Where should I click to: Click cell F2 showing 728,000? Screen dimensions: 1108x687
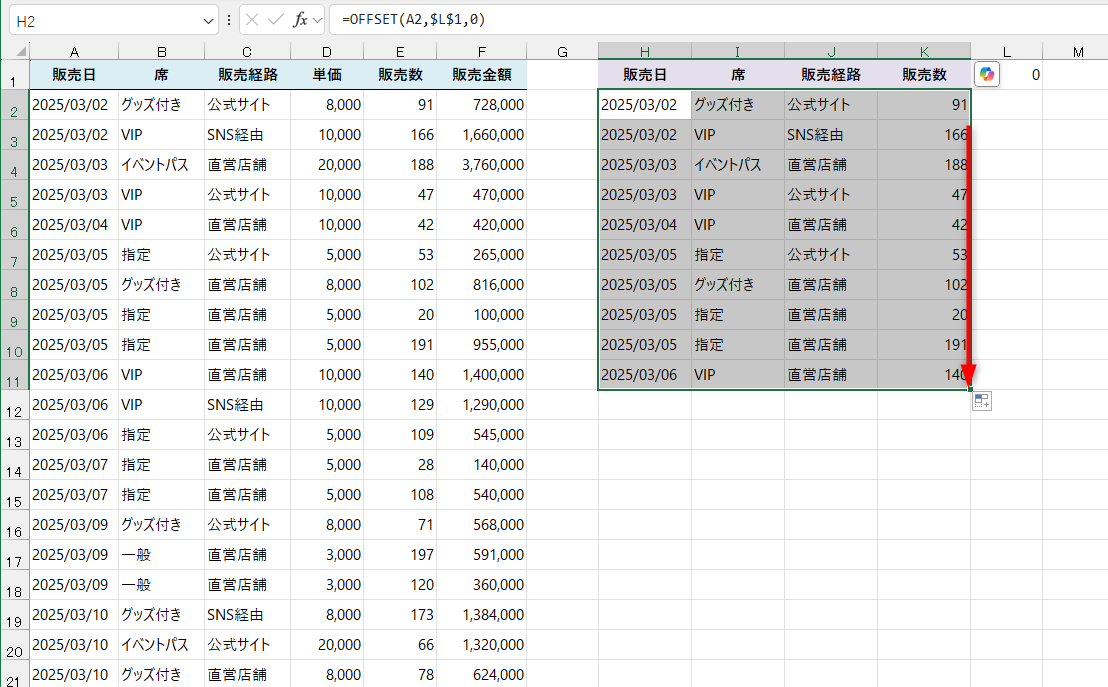pos(482,105)
